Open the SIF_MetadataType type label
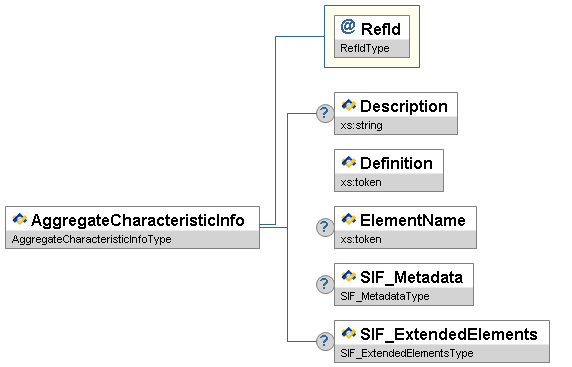 pyautogui.click(x=384, y=296)
